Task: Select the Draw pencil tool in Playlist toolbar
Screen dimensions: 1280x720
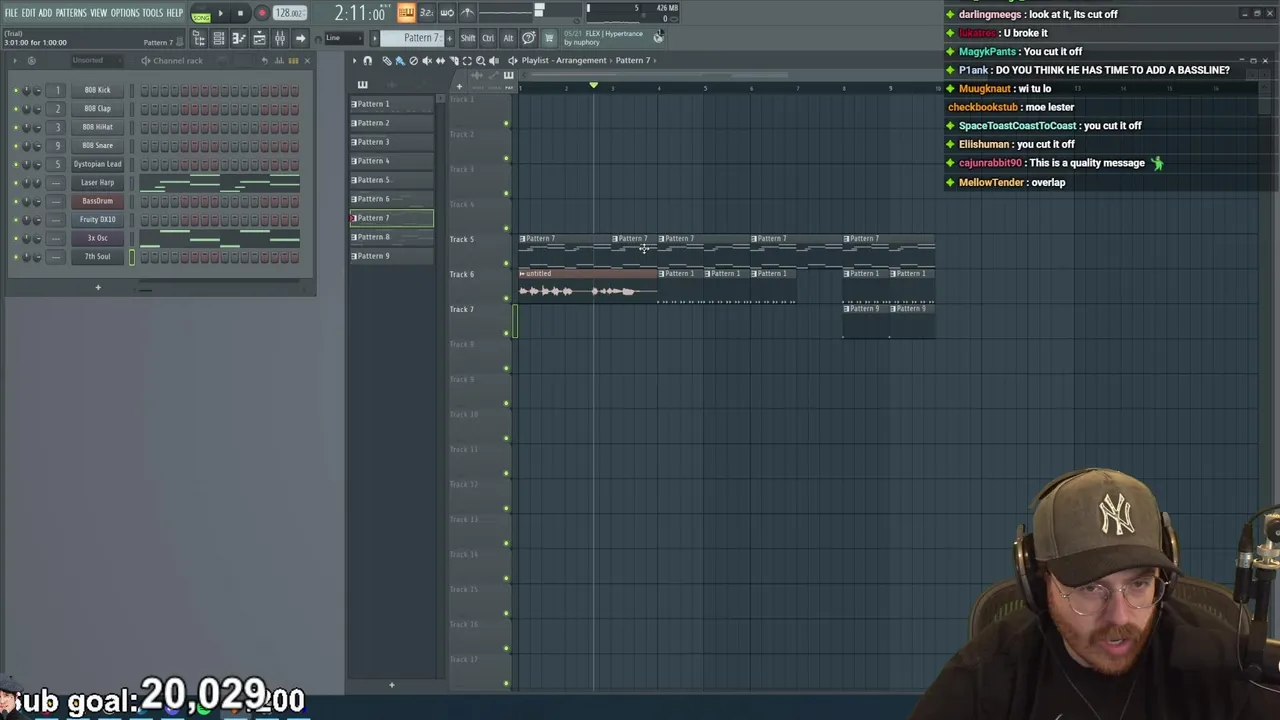Action: pyautogui.click(x=387, y=60)
